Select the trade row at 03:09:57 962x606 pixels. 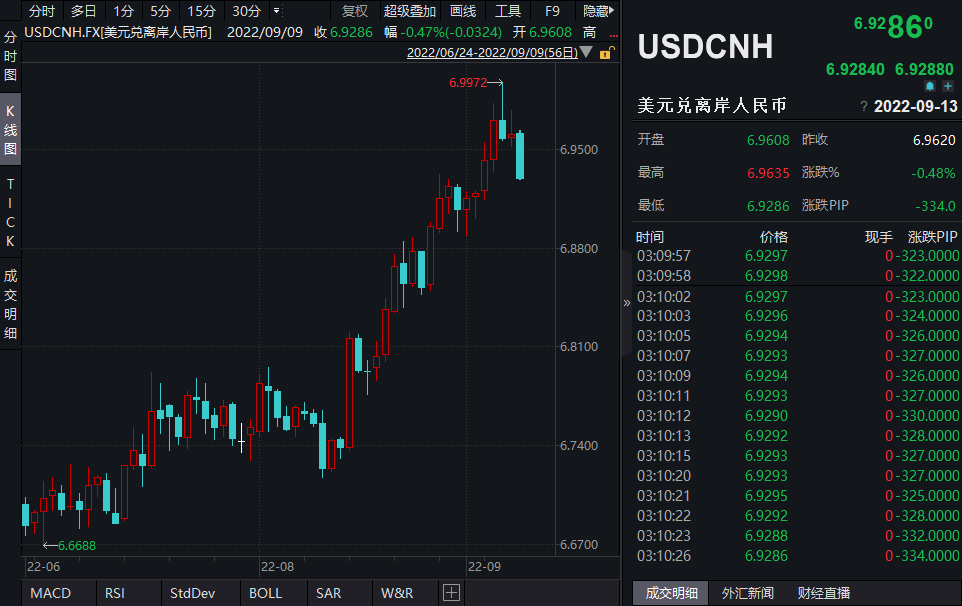point(797,256)
